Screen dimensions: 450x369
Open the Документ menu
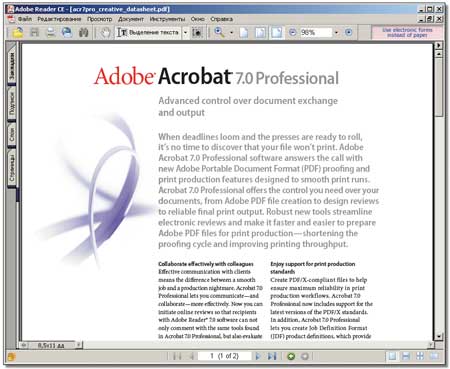point(131,19)
